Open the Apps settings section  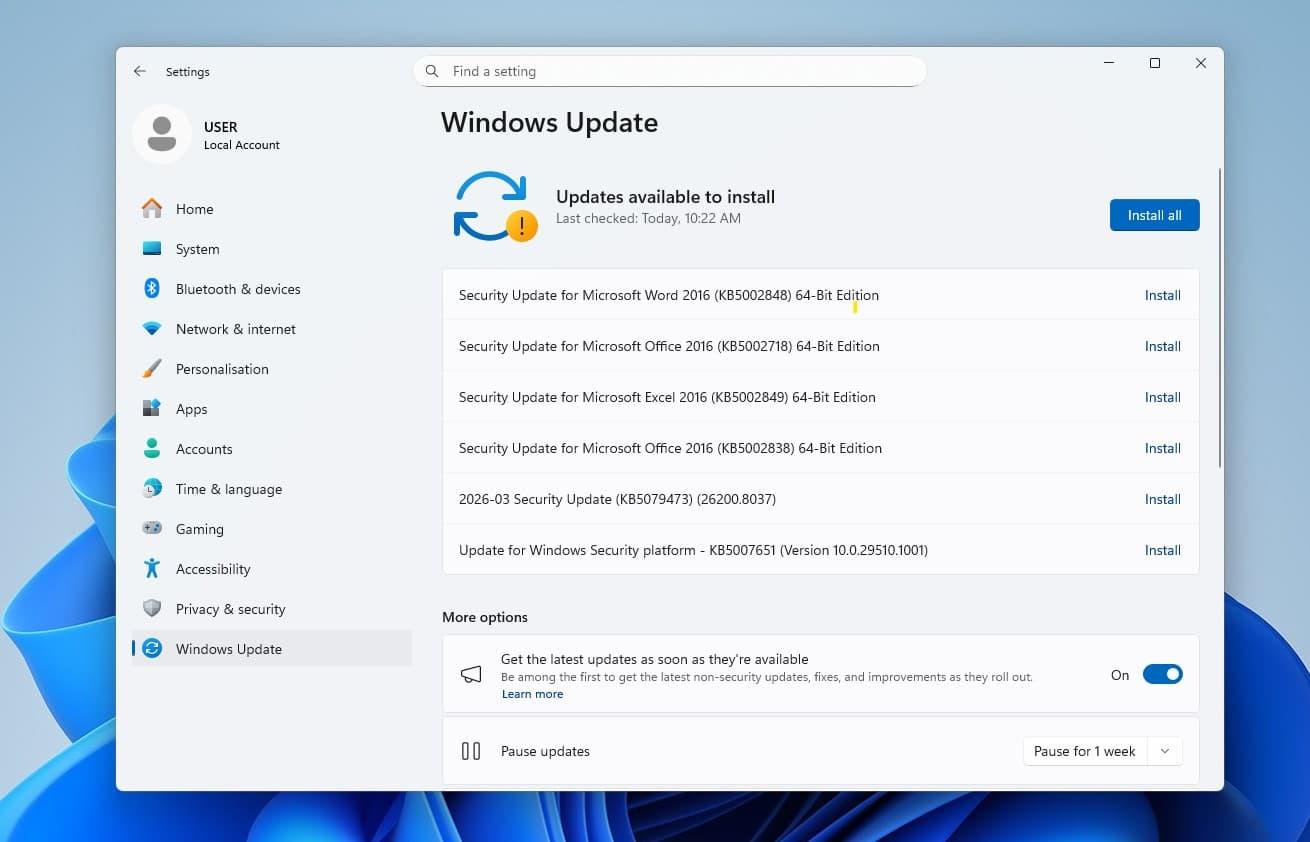pyautogui.click(x=191, y=409)
